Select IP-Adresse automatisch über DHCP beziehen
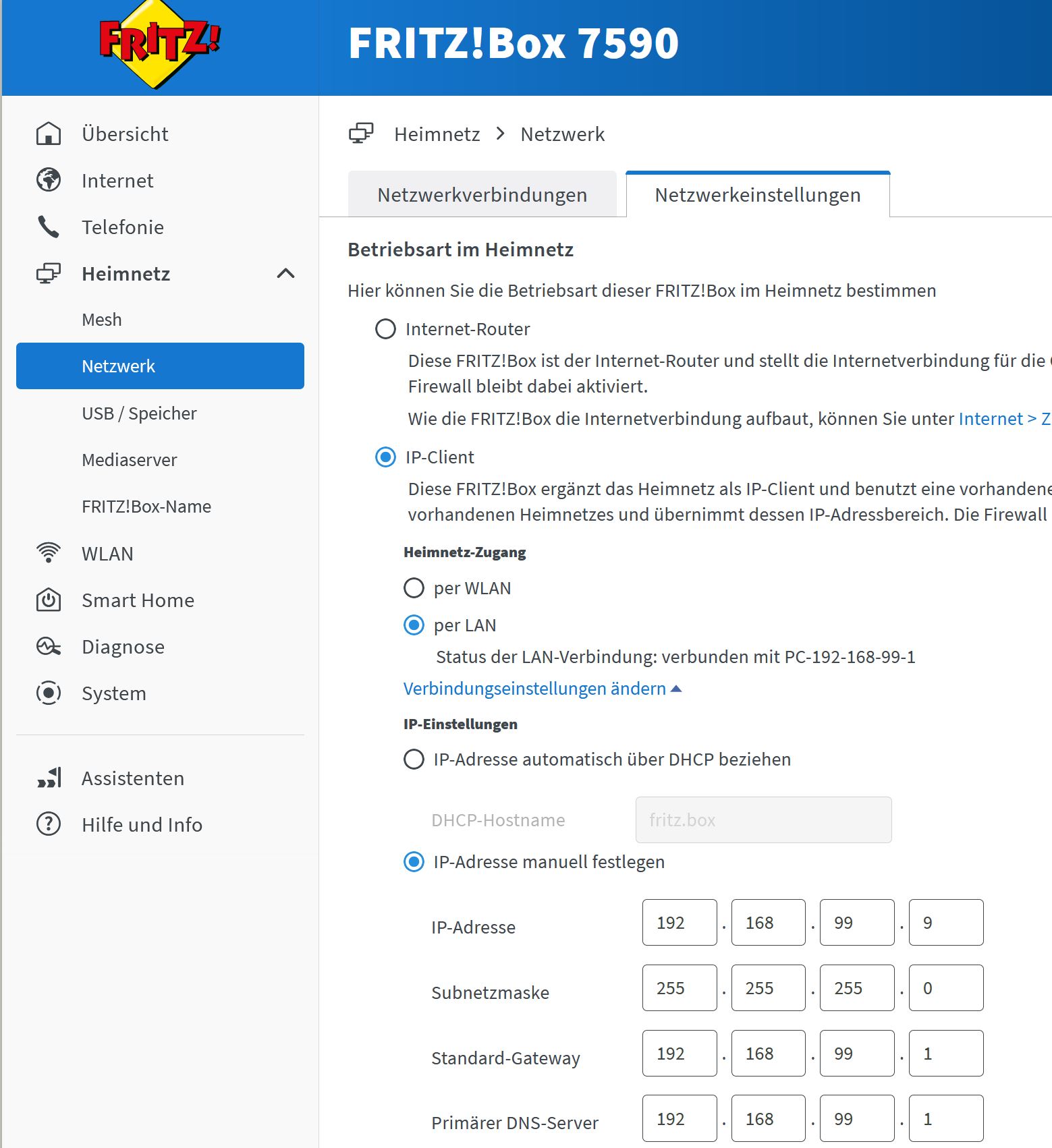Viewport: 1052px width, 1148px height. [414, 759]
